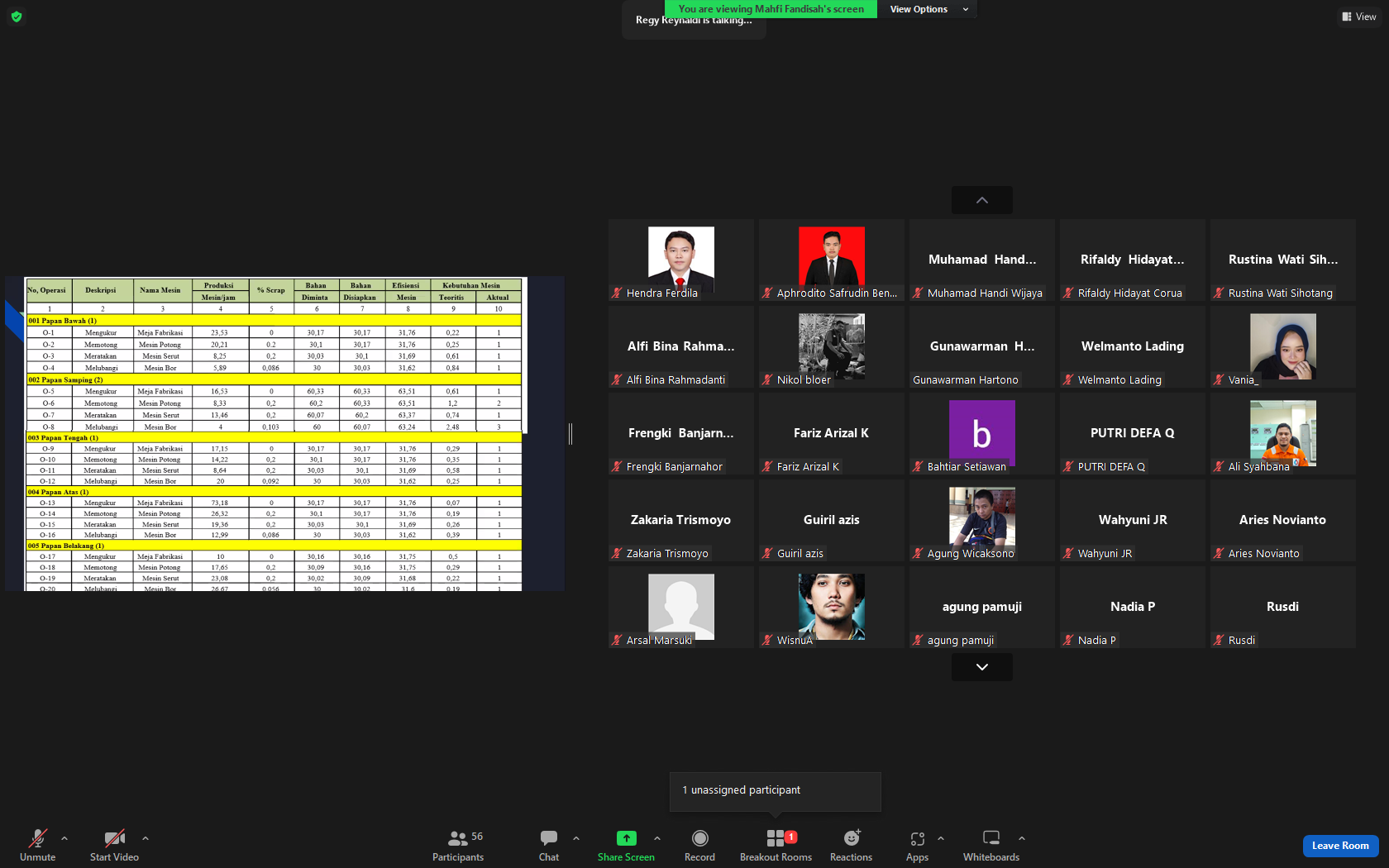This screenshot has width=1389, height=868.
Task: Open Whiteboards
Action: (x=991, y=845)
